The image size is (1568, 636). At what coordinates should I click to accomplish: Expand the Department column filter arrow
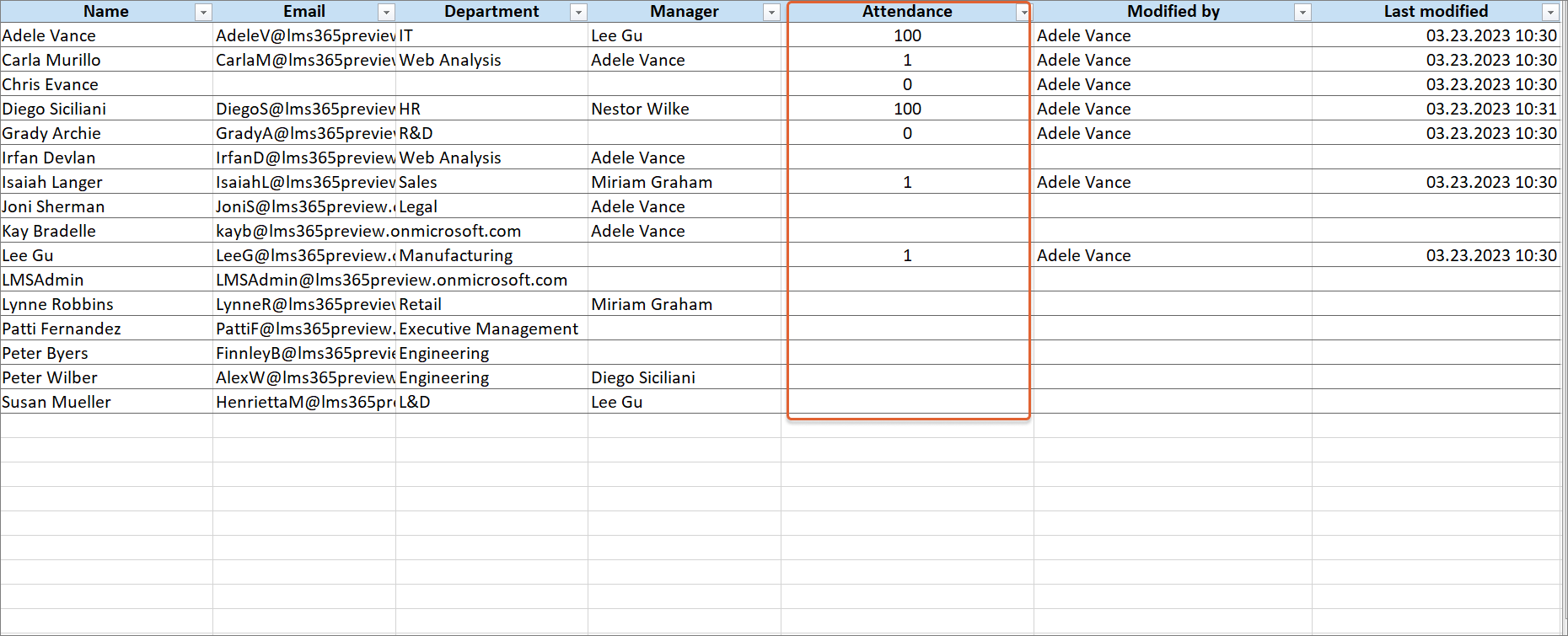[x=578, y=12]
